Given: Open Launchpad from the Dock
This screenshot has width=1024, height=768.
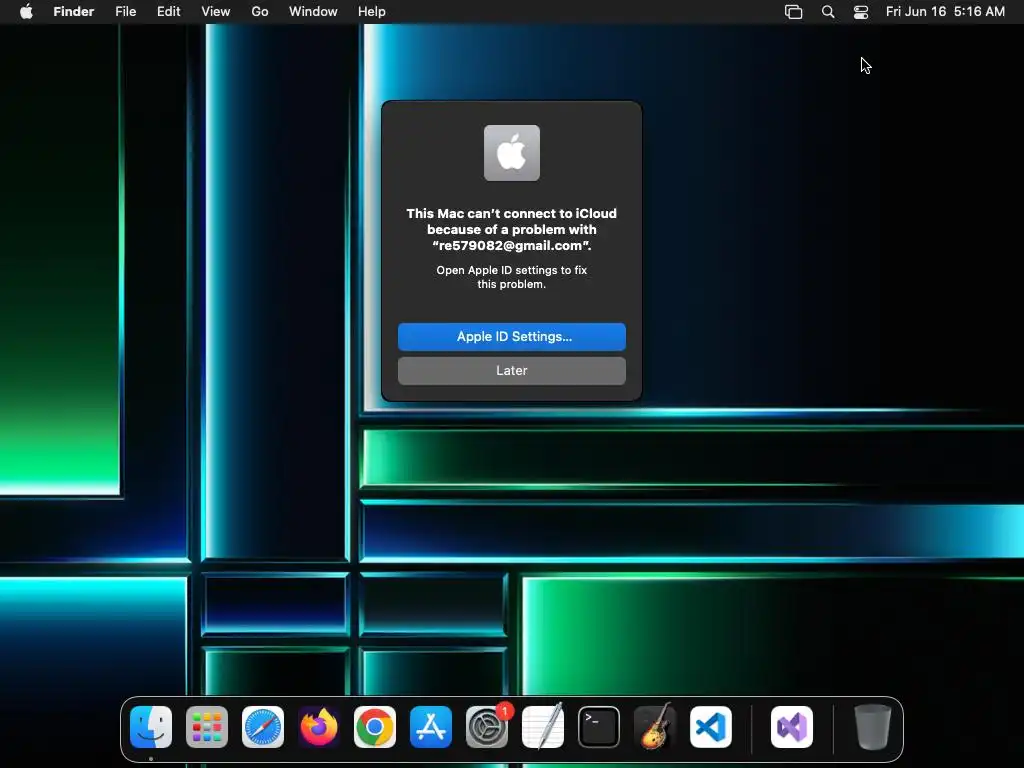Looking at the screenshot, I should (207, 727).
